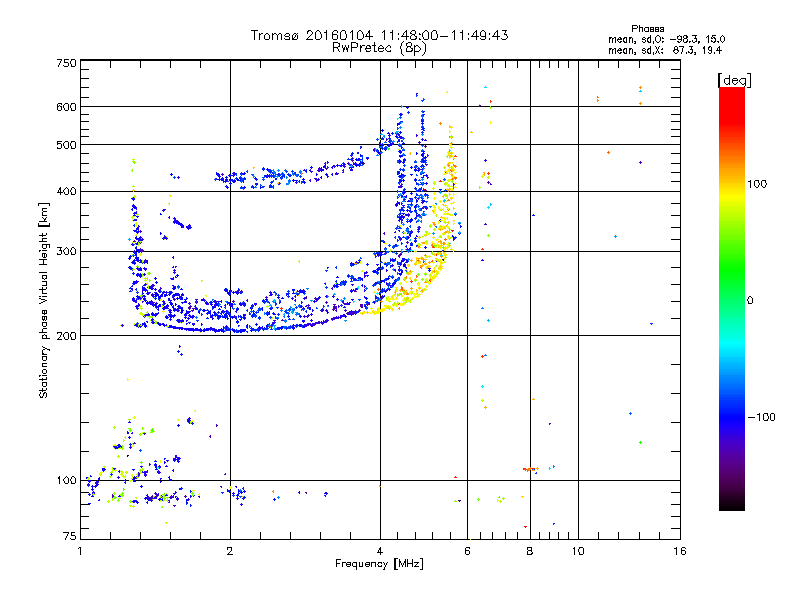The image size is (800, 600).
Task: Click the 'Phases' header label
Action: click(x=647, y=29)
